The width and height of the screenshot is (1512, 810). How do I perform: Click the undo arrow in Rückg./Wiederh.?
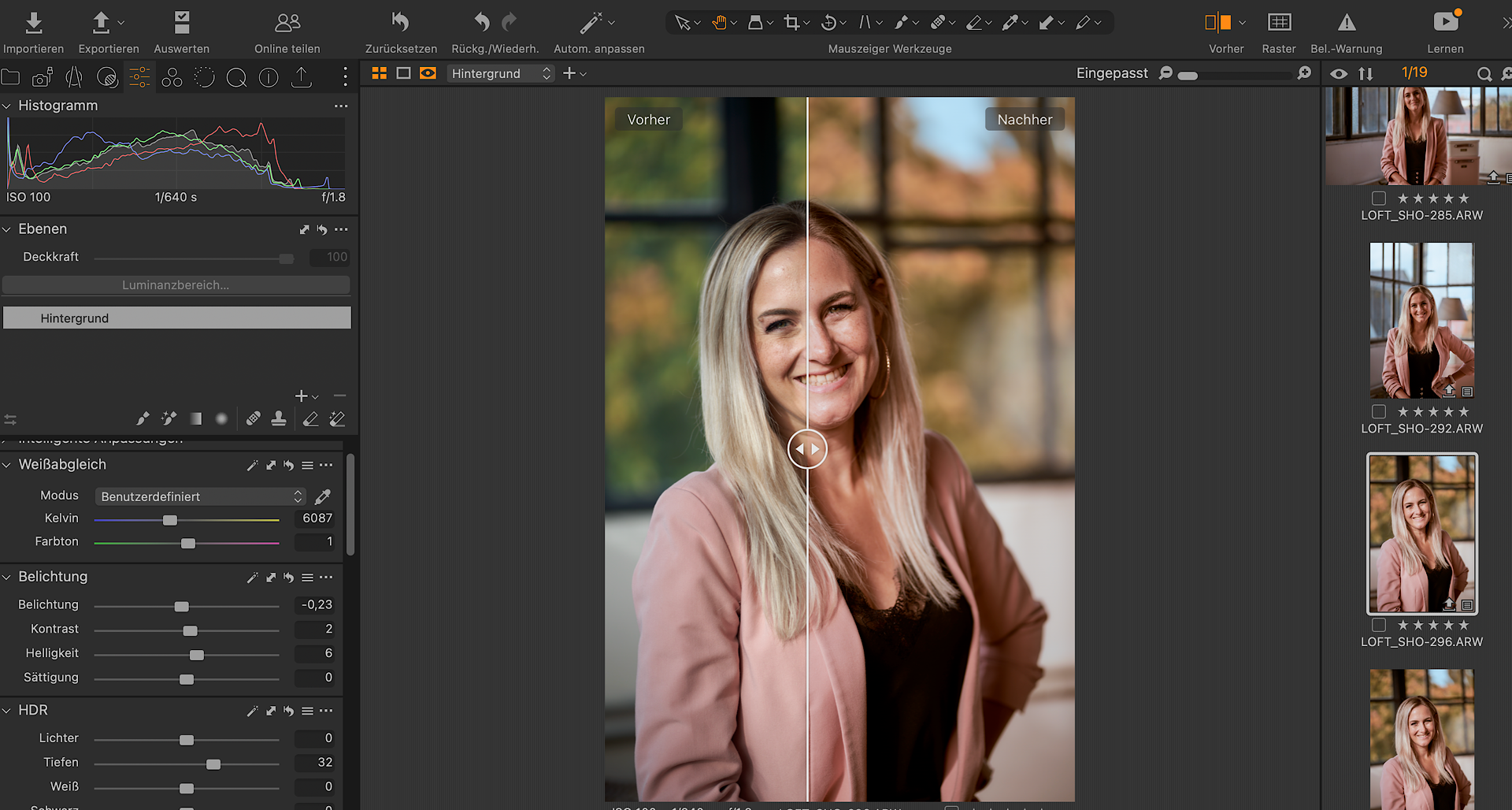482,22
